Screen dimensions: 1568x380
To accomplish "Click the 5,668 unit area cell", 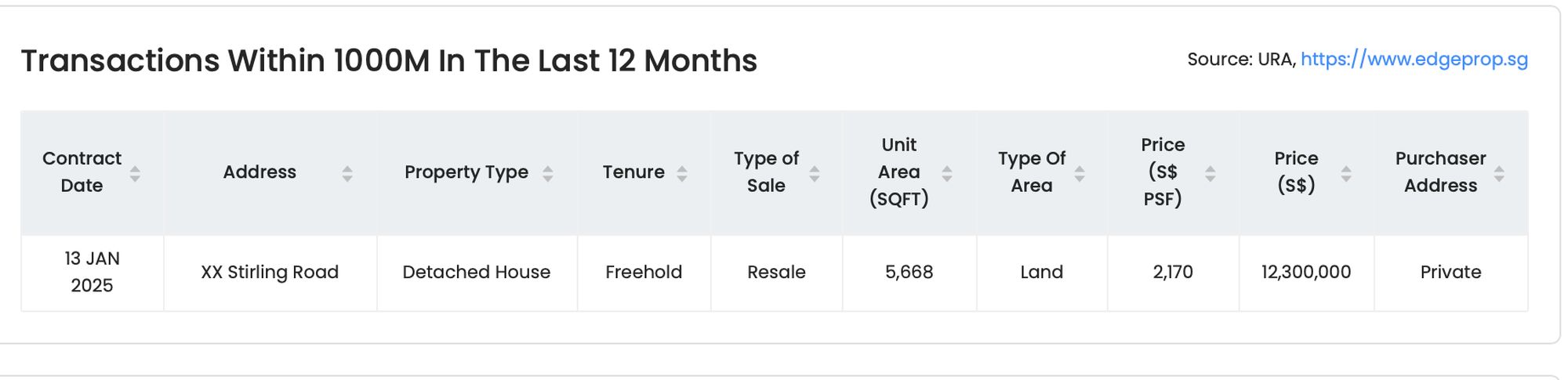I will point(909,273).
